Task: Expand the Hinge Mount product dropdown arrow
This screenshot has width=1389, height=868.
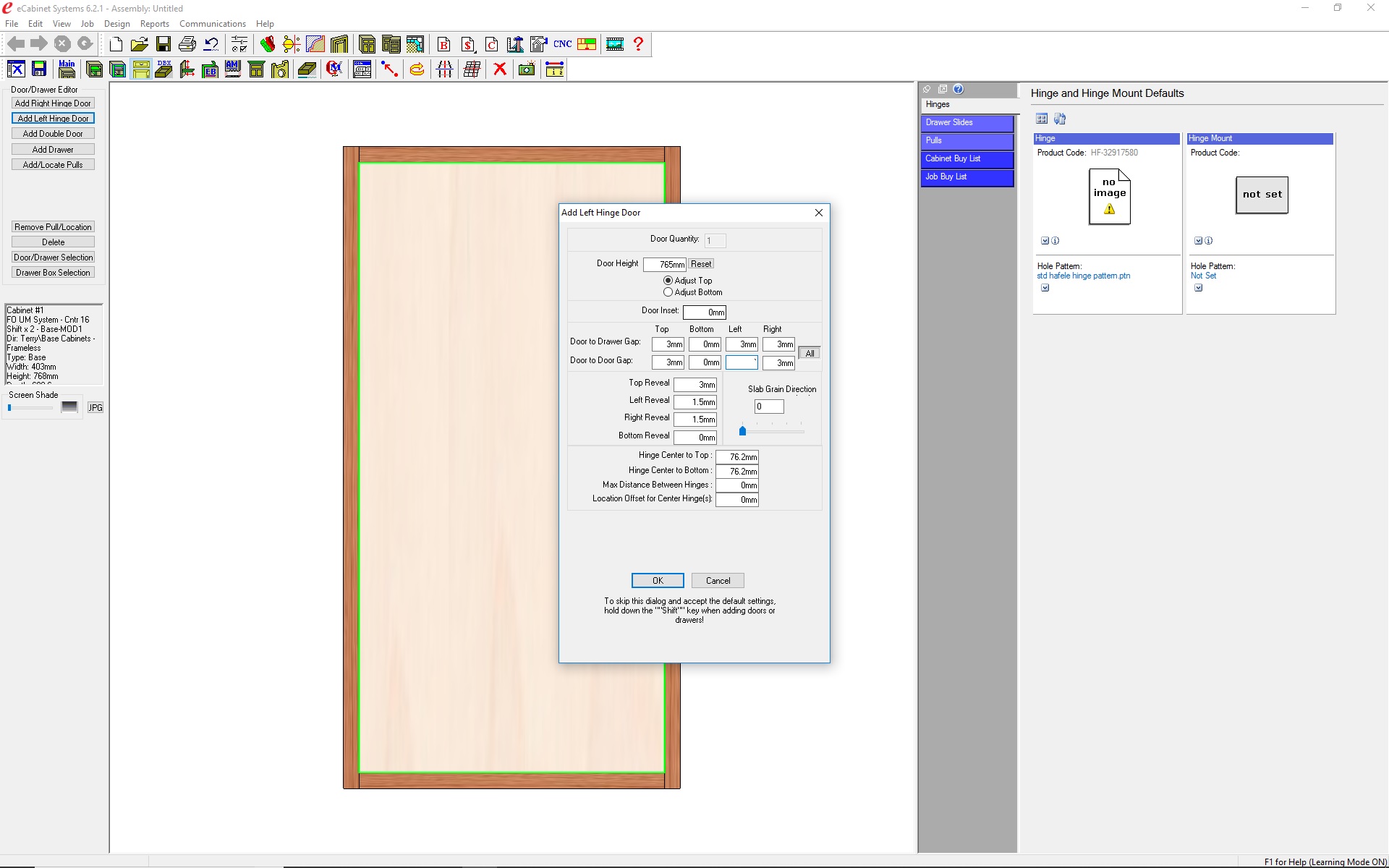Action: tap(1198, 241)
